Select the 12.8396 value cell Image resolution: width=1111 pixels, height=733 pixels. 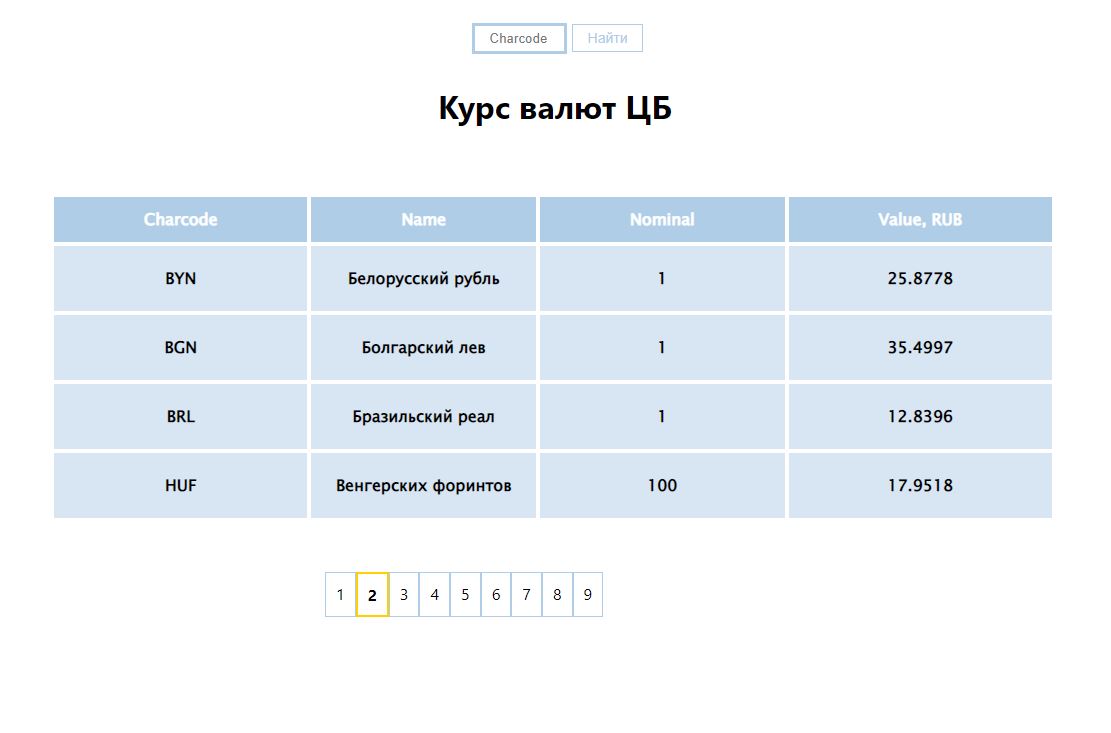(920, 416)
